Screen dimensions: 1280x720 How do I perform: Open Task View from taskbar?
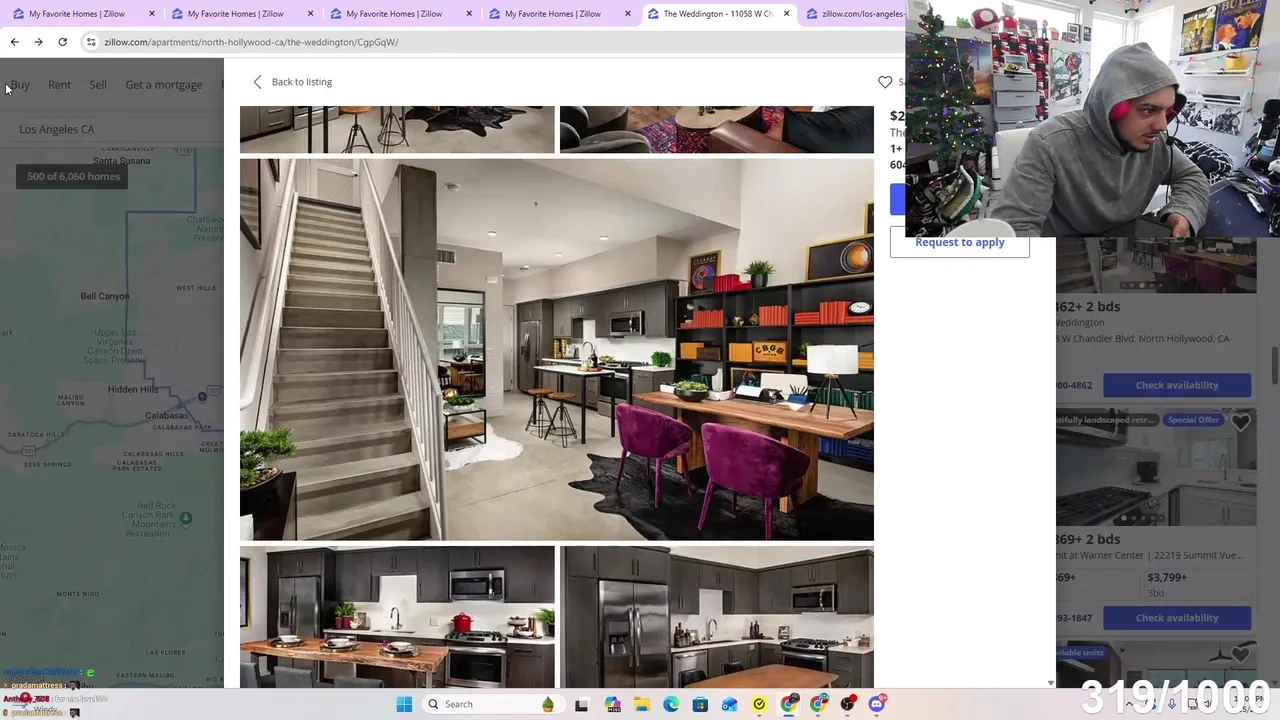click(581, 704)
